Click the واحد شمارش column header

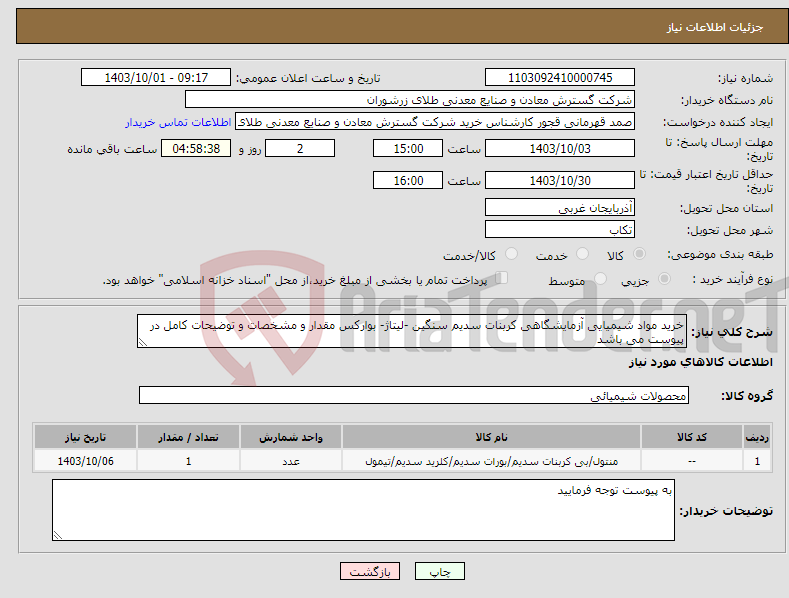pyautogui.click(x=291, y=437)
